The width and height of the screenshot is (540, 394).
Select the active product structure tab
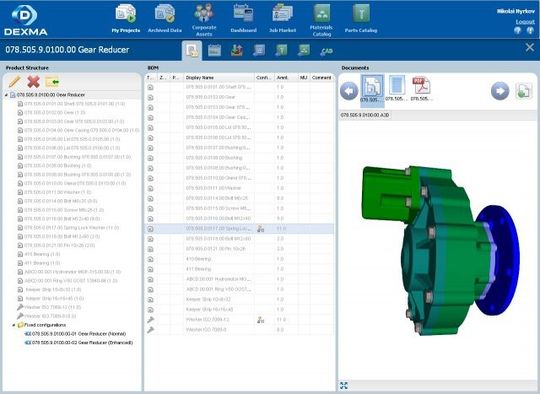[x=192, y=51]
